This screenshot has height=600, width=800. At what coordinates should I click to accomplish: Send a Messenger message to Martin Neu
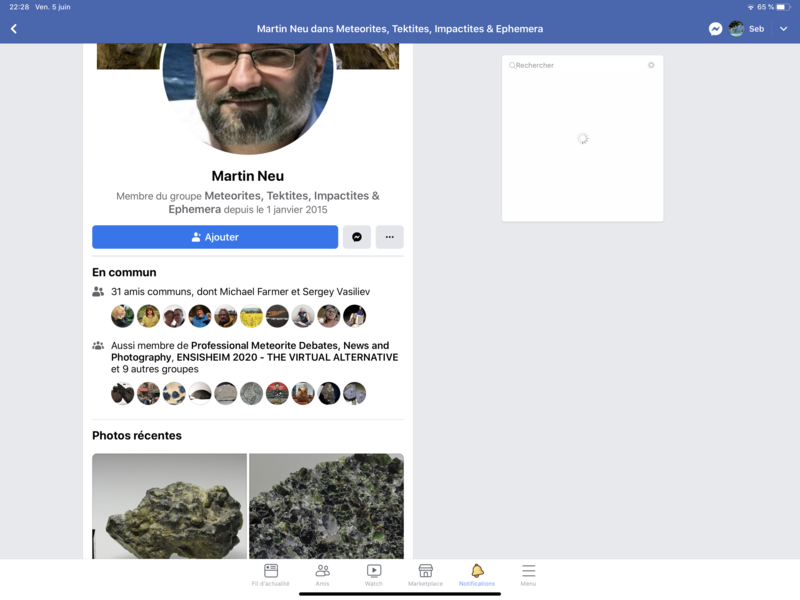tap(357, 237)
